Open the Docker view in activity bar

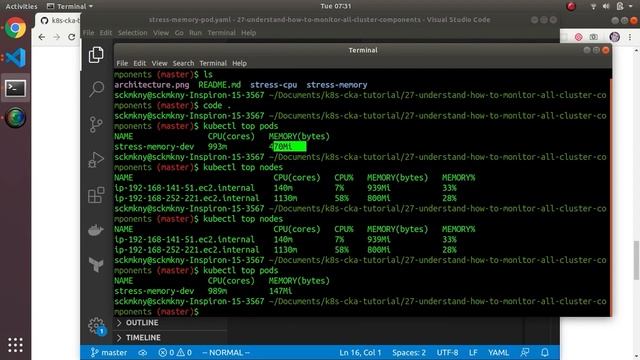pyautogui.click(x=96, y=231)
